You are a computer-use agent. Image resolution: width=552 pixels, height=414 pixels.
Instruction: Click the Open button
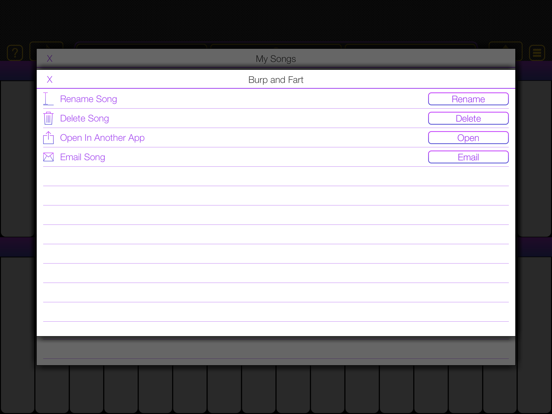[x=468, y=138]
